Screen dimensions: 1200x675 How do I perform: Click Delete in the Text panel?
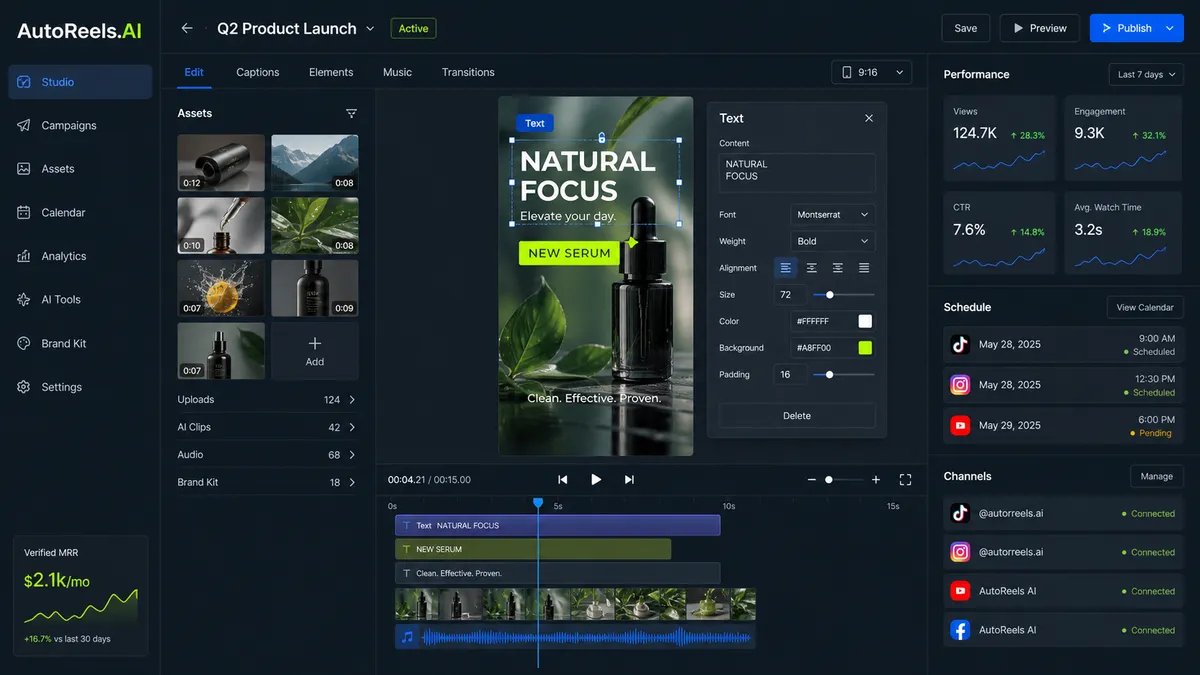797,416
